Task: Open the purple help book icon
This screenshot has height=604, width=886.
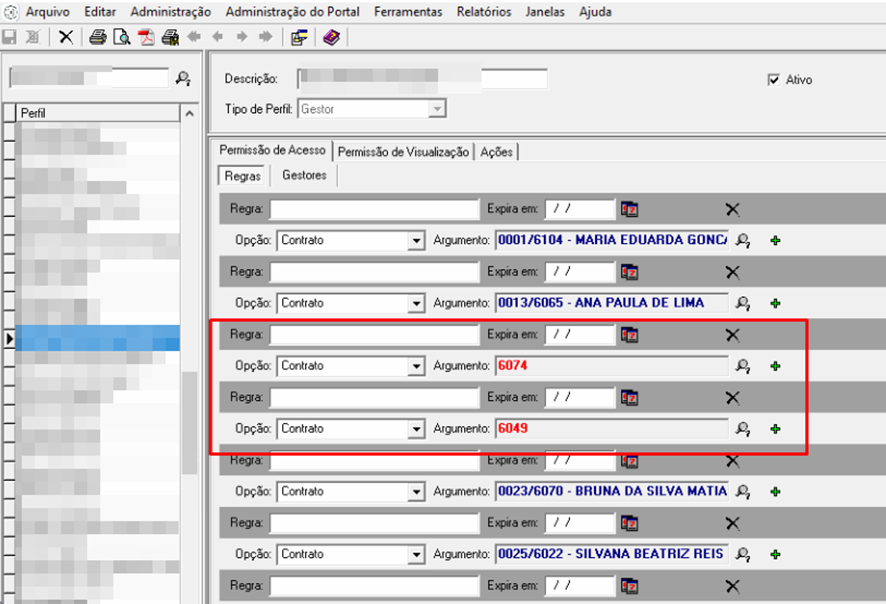Action: (x=331, y=37)
